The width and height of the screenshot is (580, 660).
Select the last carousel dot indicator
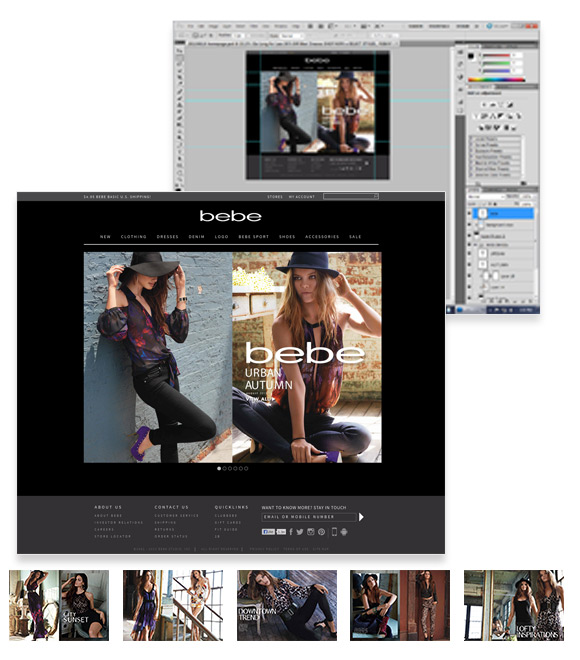pyautogui.click(x=246, y=468)
